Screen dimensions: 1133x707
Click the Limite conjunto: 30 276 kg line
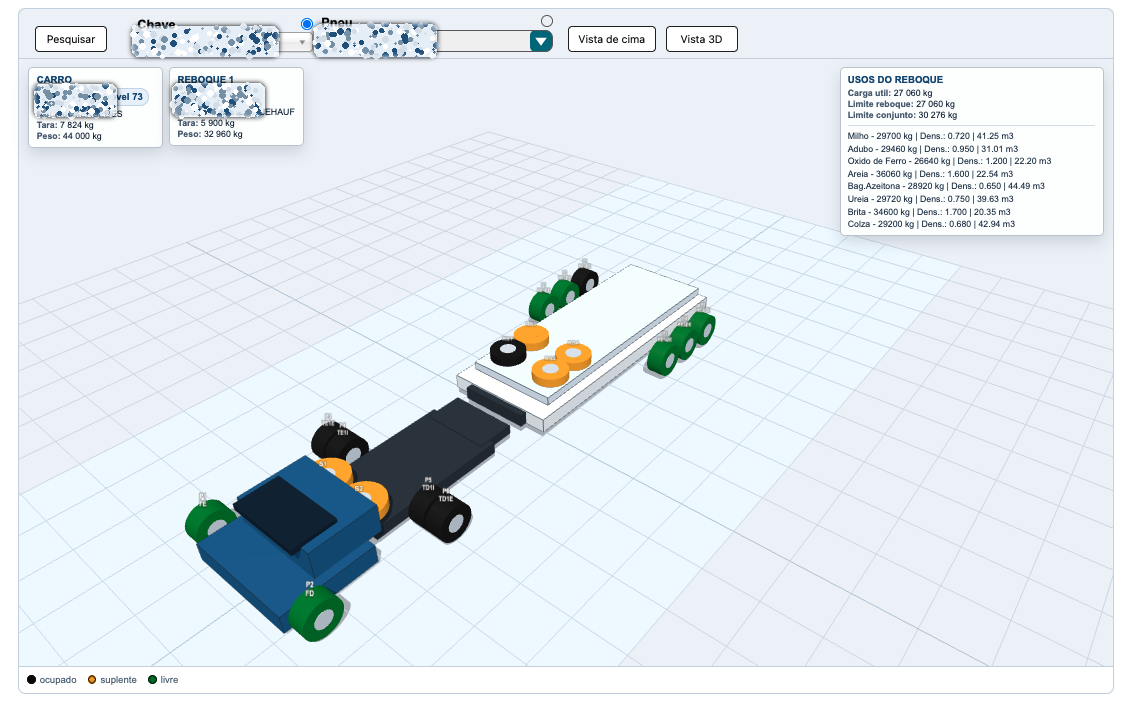point(902,115)
